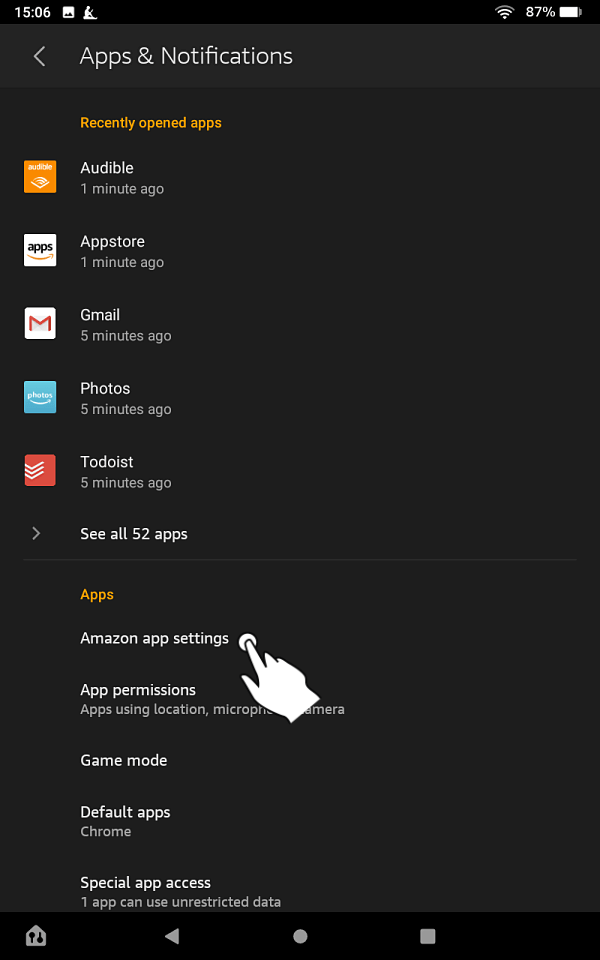Tap the Home circle button
Screen dimensions: 600x960
click(300, 936)
